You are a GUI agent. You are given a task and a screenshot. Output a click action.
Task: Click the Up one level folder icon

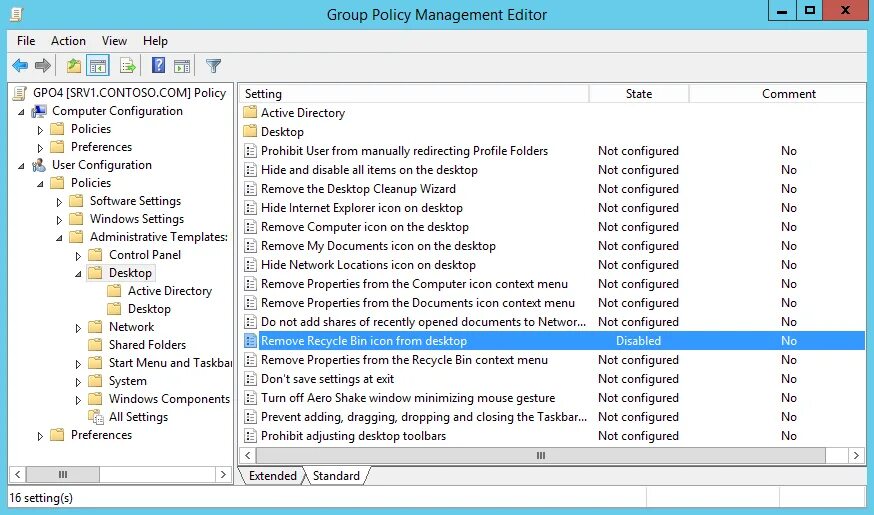click(74, 66)
